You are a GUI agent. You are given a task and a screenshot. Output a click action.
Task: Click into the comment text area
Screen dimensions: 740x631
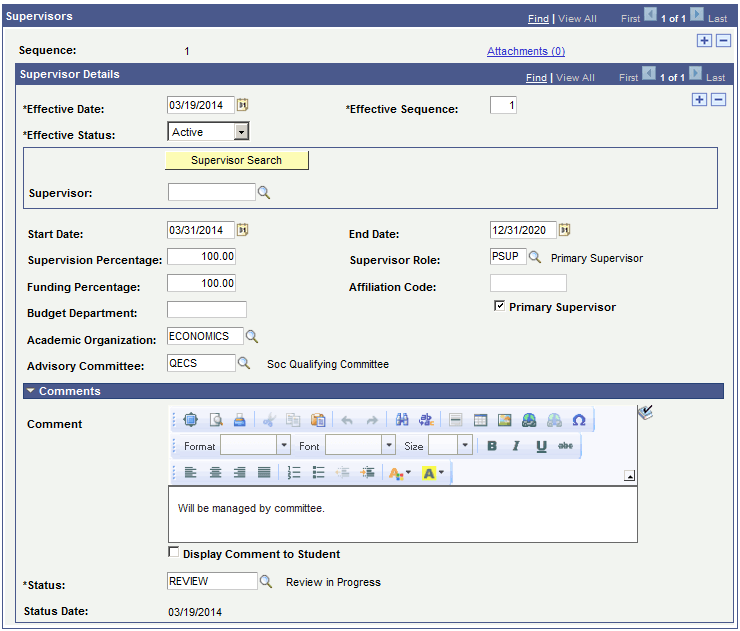click(403, 514)
